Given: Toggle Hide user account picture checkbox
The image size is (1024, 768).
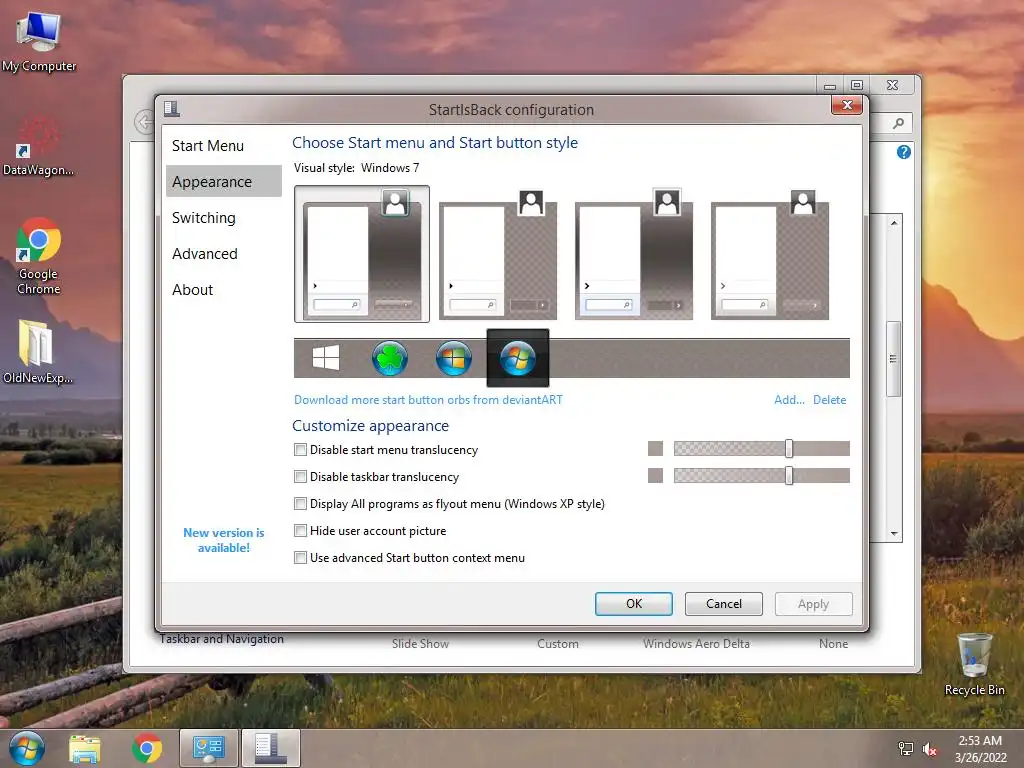Looking at the screenshot, I should (300, 530).
